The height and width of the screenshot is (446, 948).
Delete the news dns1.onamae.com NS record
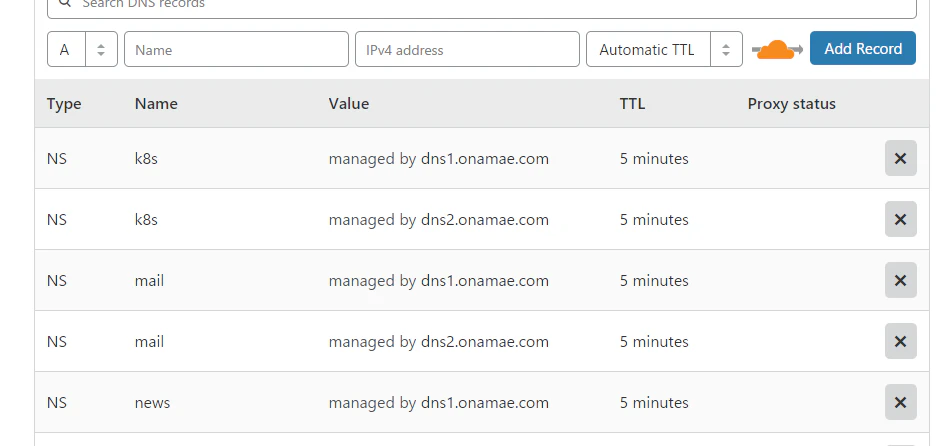[x=900, y=402]
